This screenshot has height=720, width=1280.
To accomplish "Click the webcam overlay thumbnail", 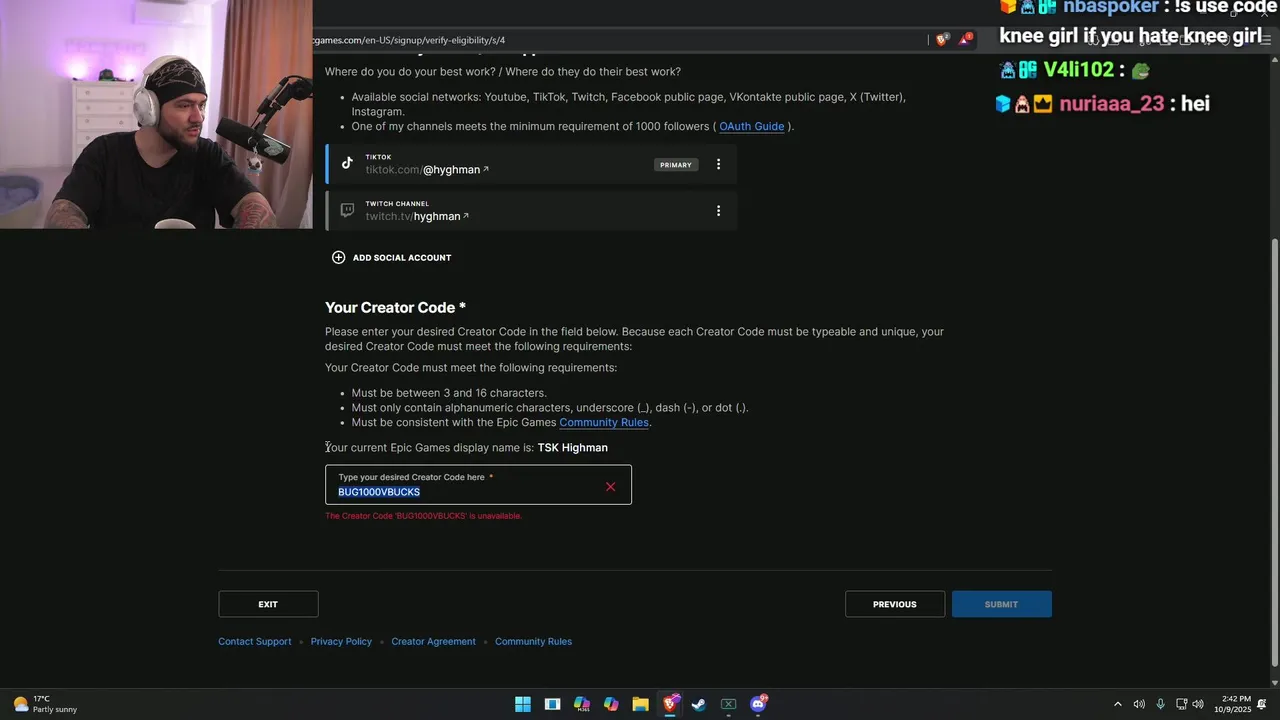I will (x=156, y=114).
